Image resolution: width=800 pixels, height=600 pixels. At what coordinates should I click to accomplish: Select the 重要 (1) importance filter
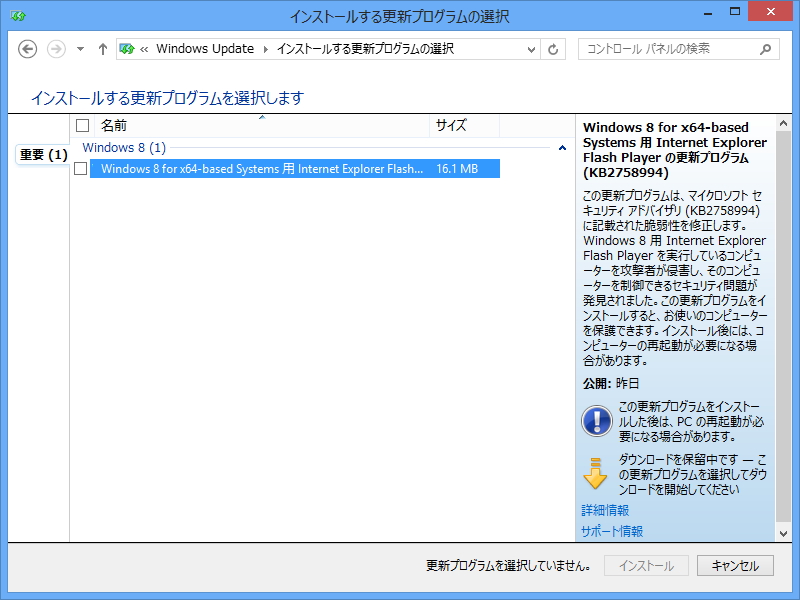(x=40, y=155)
